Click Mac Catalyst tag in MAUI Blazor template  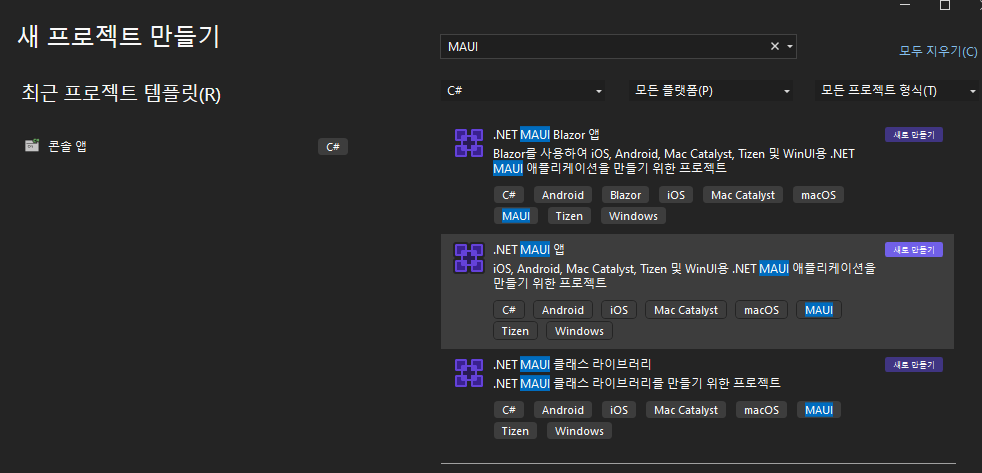(x=743, y=195)
